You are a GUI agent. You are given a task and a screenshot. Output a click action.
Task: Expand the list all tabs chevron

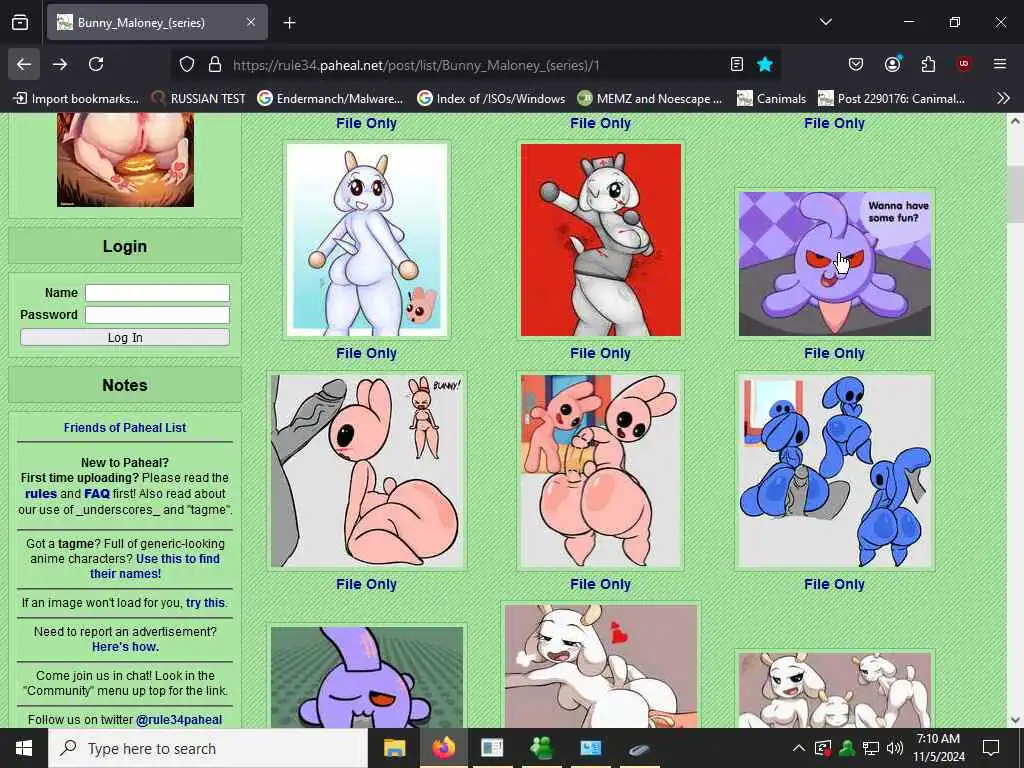coord(825,22)
